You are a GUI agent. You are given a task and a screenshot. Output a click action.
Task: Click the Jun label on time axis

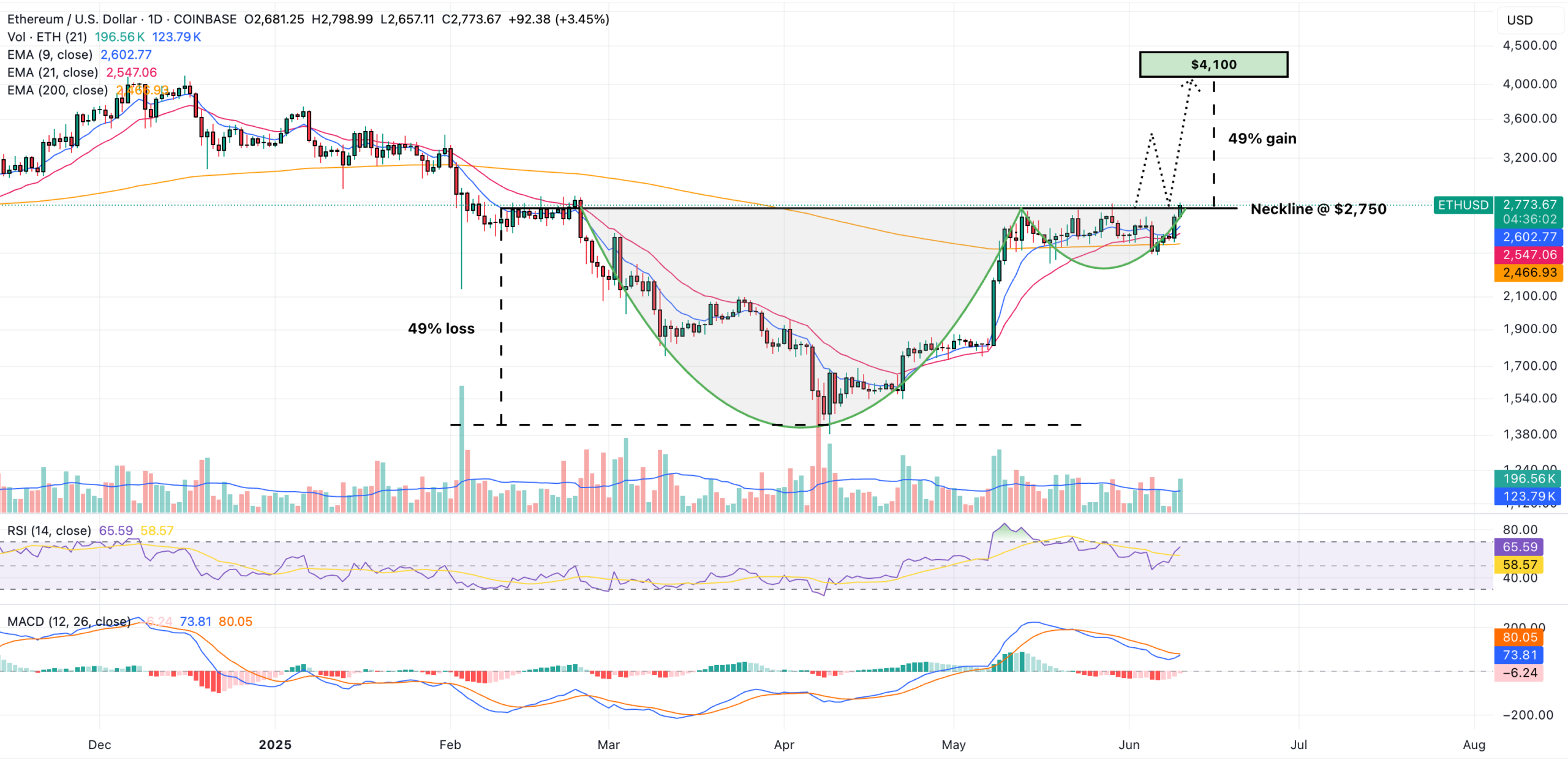pyautogui.click(x=1129, y=745)
